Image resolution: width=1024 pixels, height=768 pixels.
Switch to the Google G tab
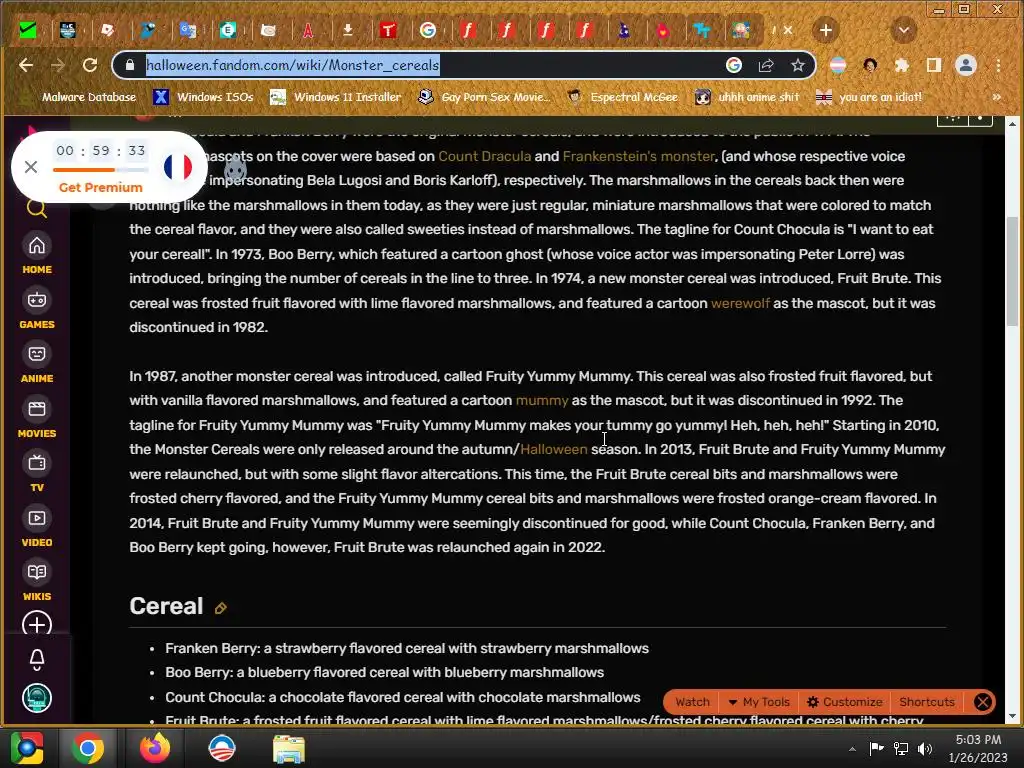click(x=428, y=30)
